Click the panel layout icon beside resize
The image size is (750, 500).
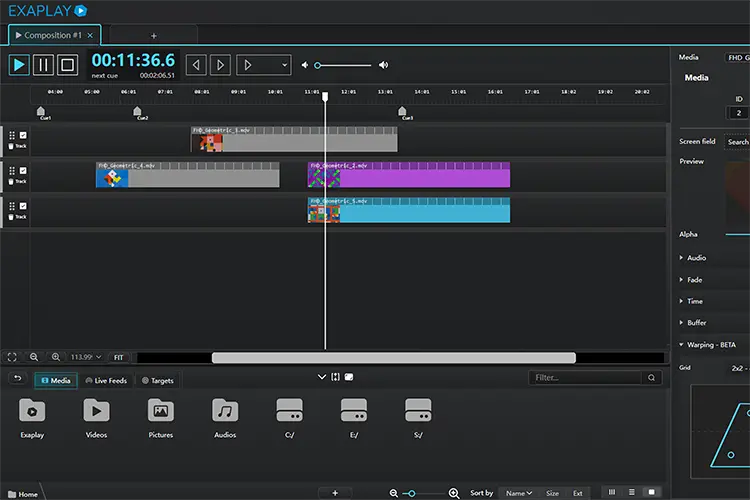pos(349,377)
